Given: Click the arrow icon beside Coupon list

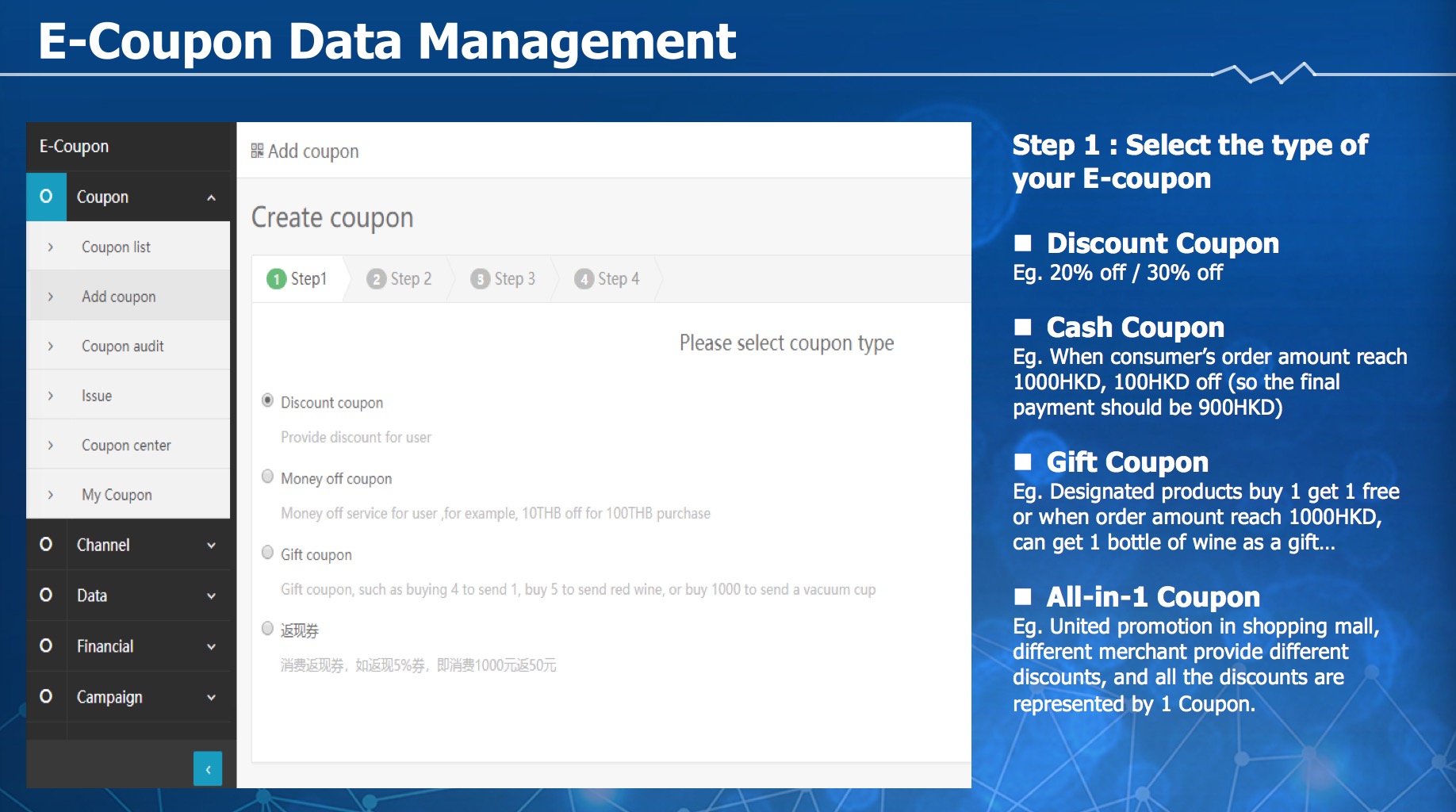Looking at the screenshot, I should coord(51,247).
